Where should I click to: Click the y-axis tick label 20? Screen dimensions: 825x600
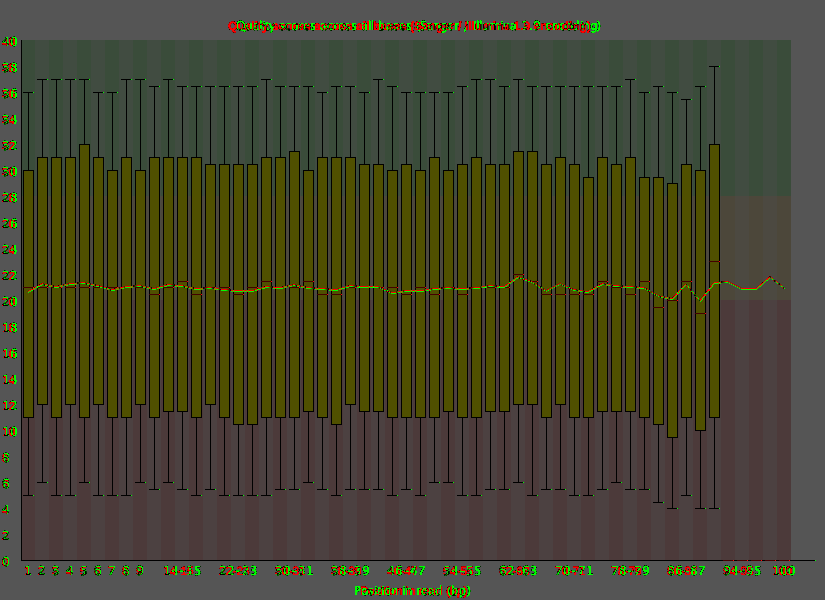(9, 301)
